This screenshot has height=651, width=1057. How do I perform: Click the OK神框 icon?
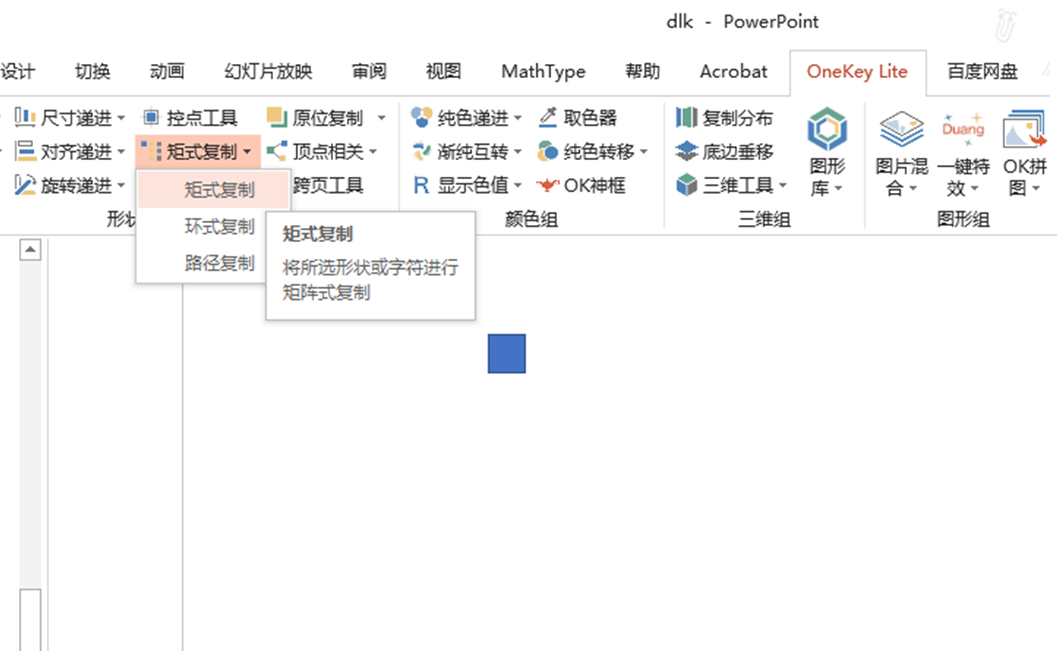(590, 184)
